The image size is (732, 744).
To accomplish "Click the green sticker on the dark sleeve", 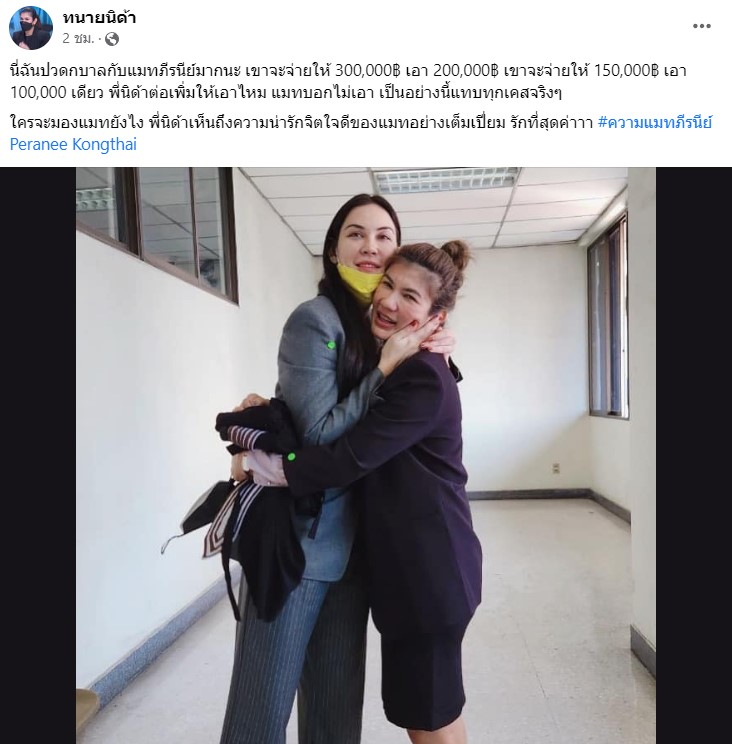I will pos(291,457).
